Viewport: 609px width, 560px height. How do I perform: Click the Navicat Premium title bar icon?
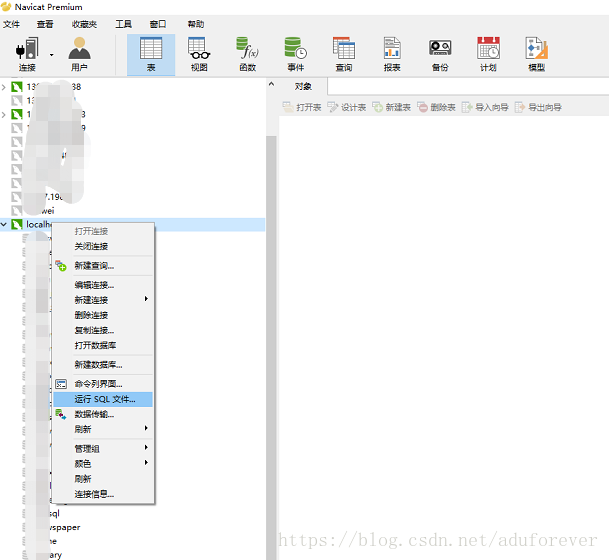pos(6,7)
